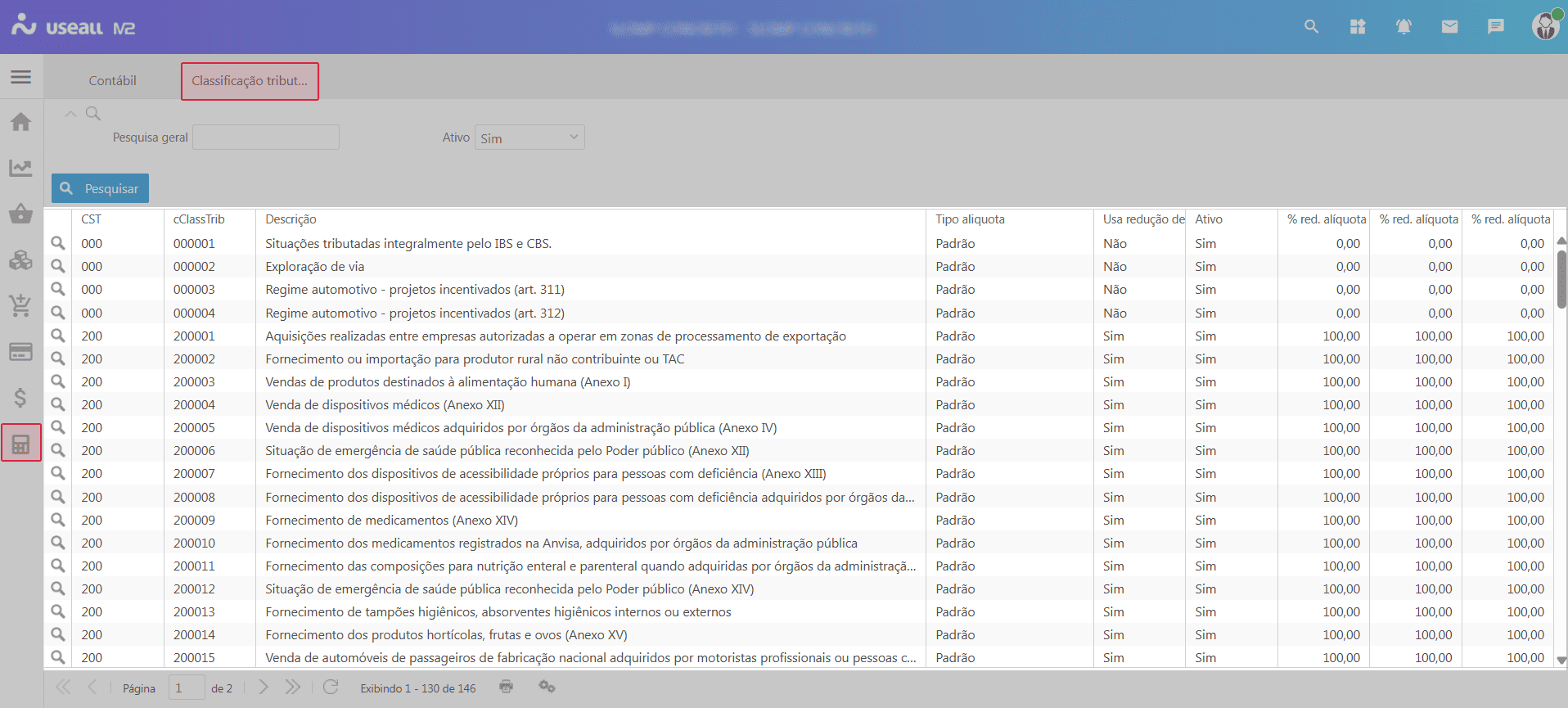Jump to last page of results

coord(292,687)
